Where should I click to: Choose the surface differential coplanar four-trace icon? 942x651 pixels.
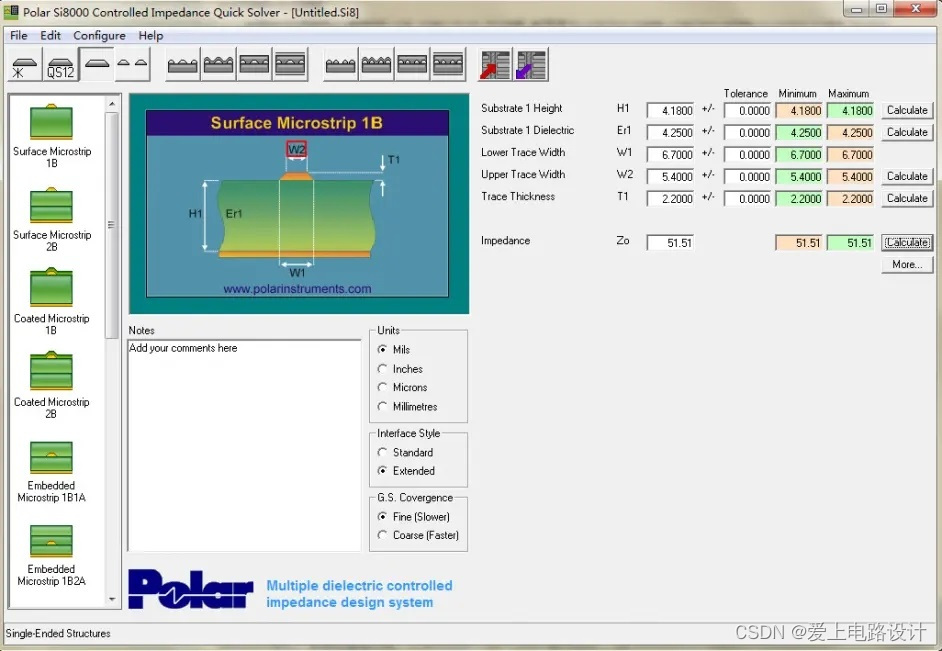[341, 65]
